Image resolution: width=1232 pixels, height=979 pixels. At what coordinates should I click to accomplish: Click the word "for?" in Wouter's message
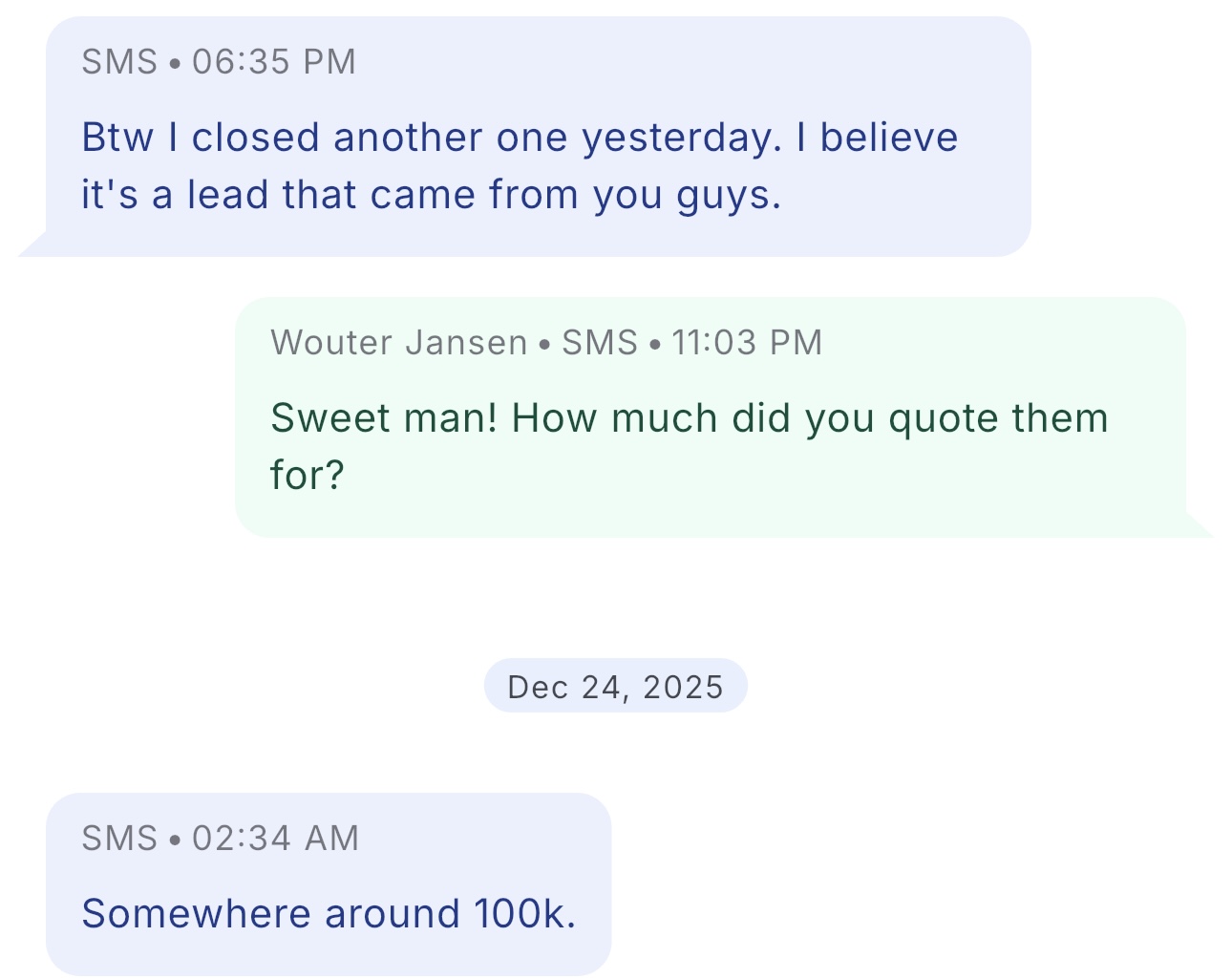pyautogui.click(x=307, y=475)
